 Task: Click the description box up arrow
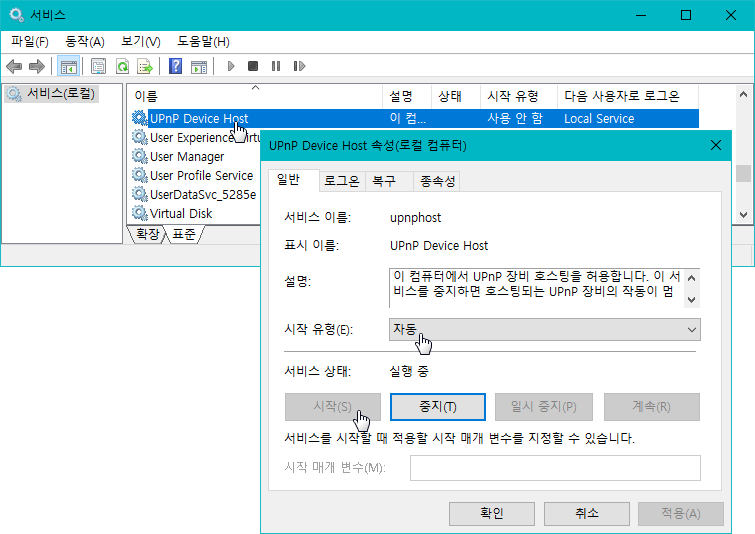coord(692,278)
